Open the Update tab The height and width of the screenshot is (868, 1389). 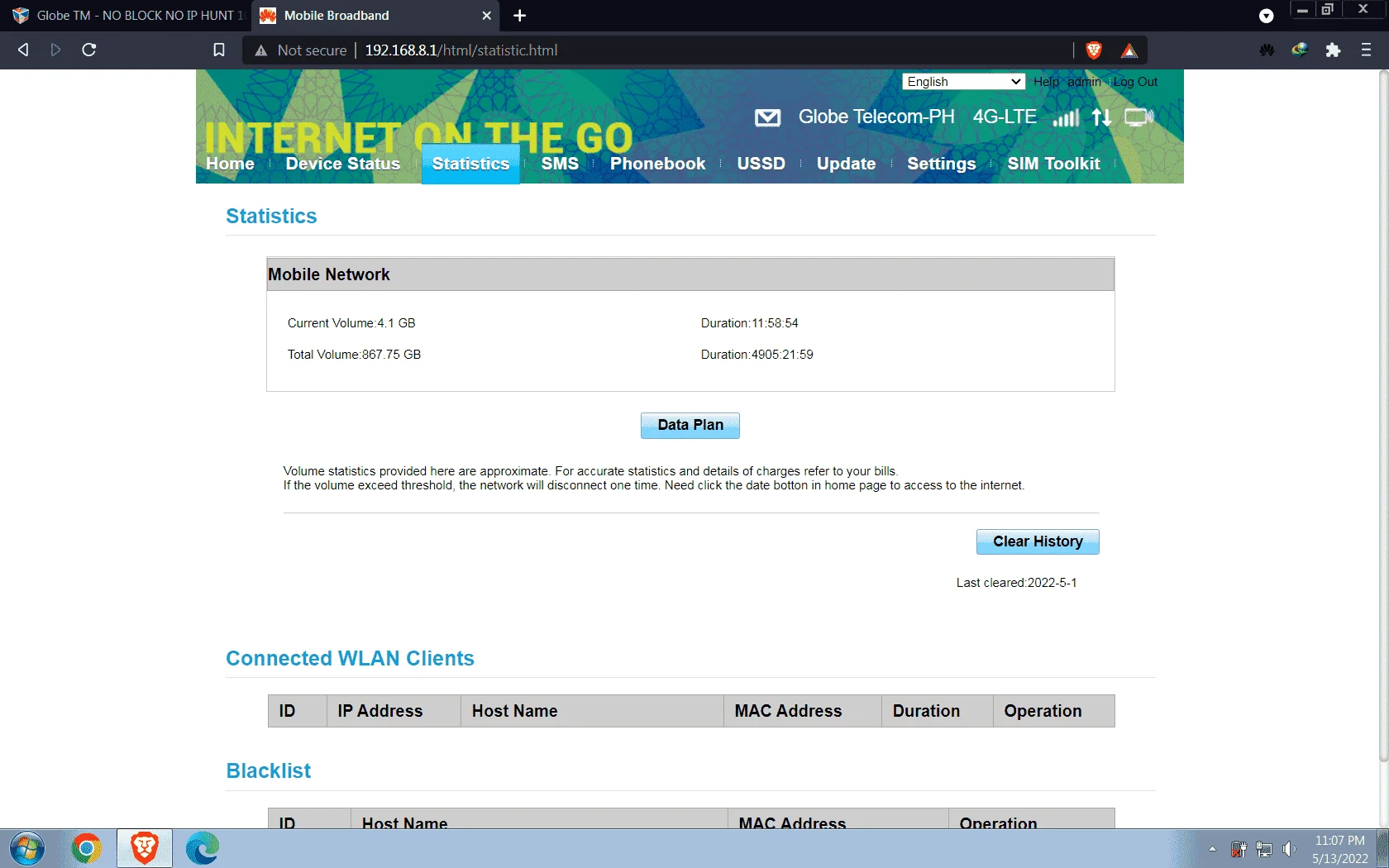click(x=846, y=164)
